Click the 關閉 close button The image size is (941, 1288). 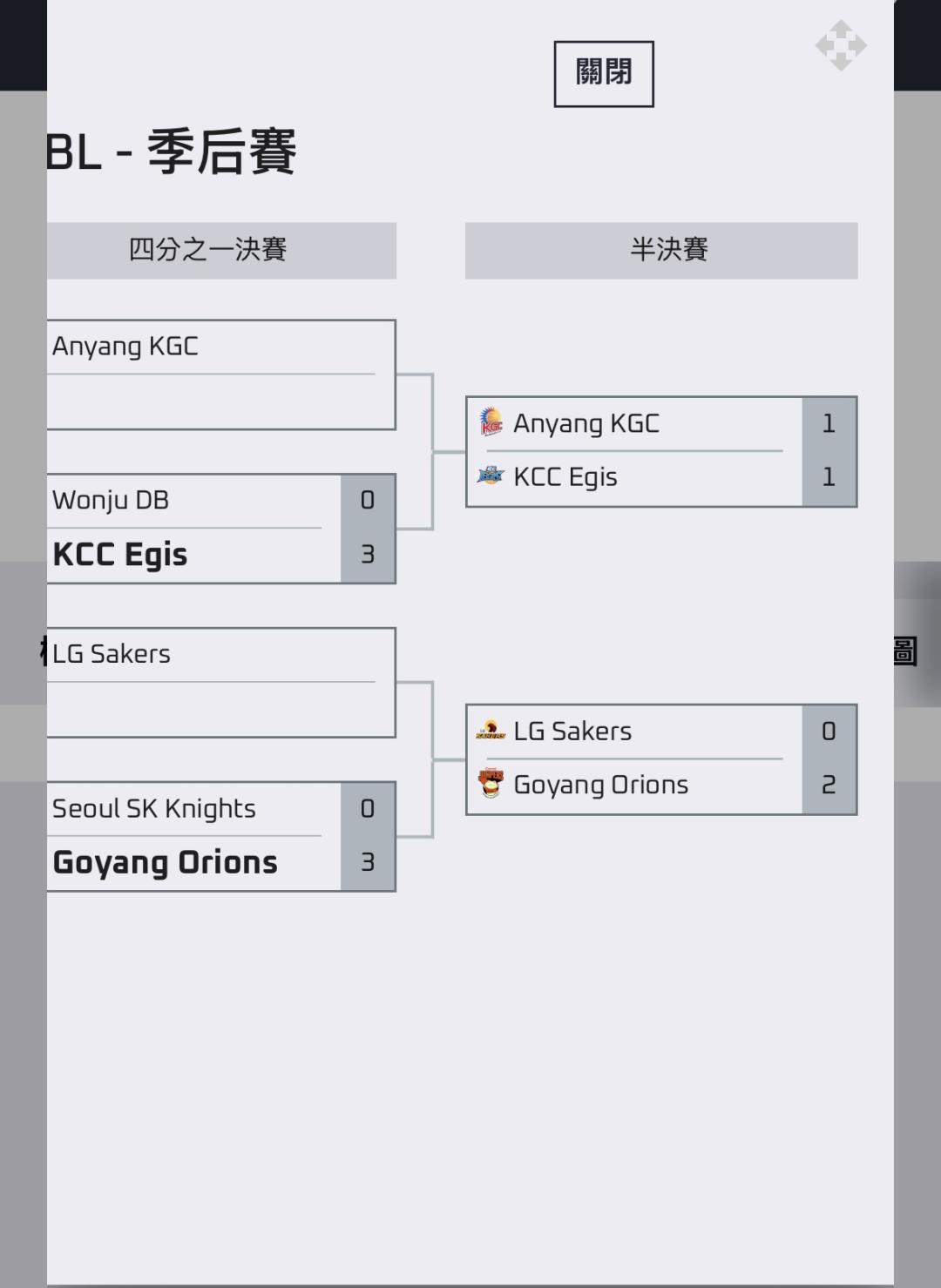pyautogui.click(x=603, y=74)
